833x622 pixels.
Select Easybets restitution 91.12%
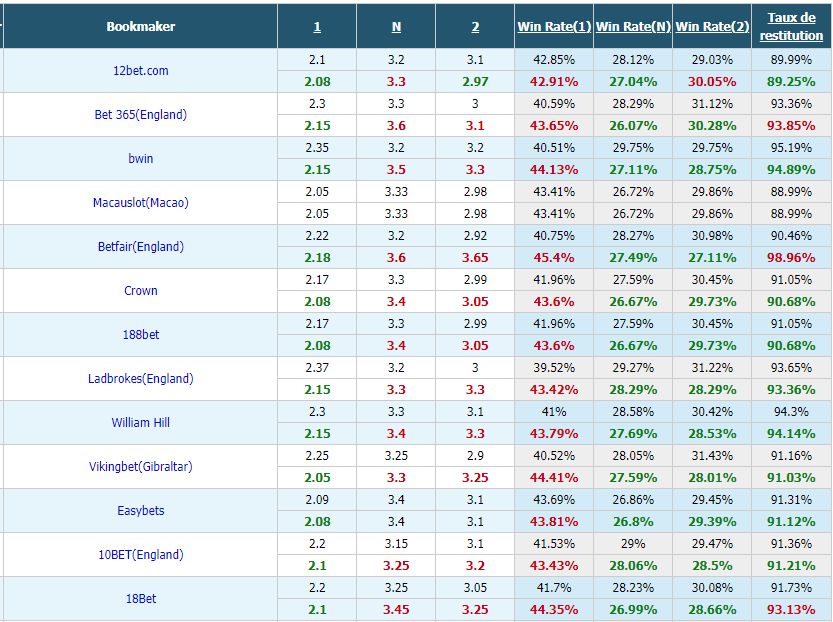coord(792,522)
